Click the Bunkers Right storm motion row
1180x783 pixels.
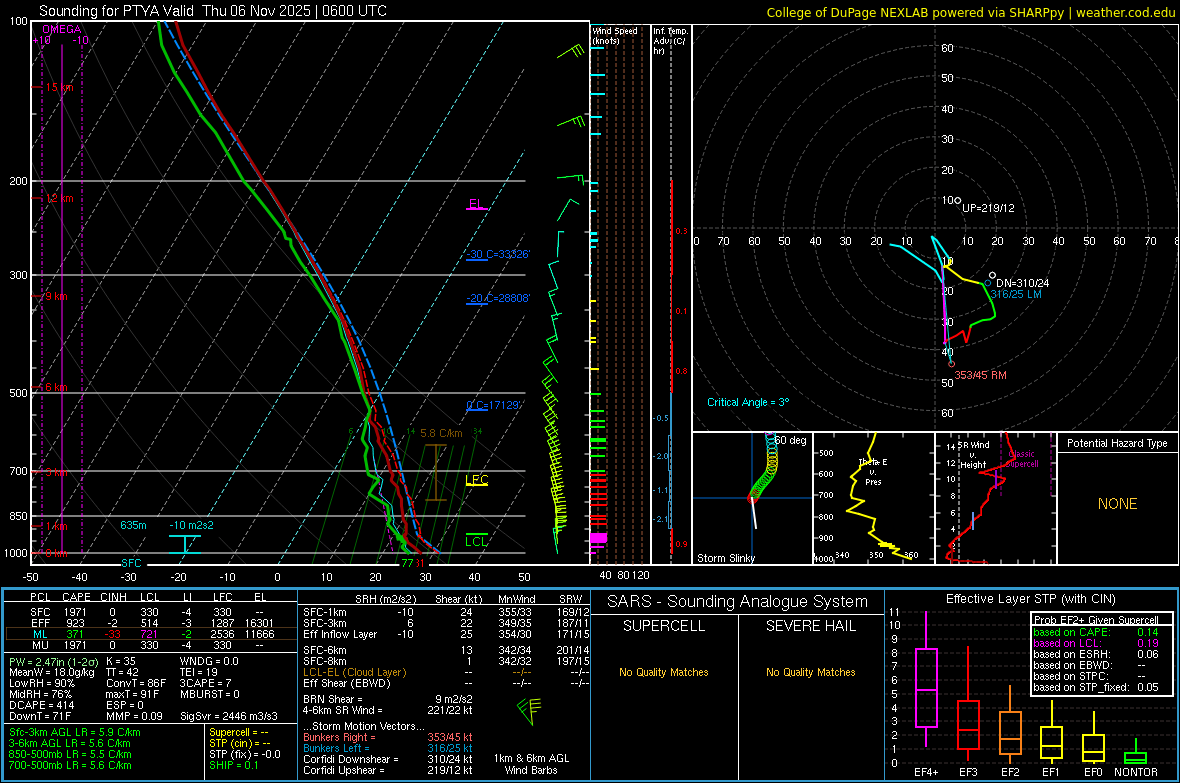pyautogui.click(x=388, y=737)
